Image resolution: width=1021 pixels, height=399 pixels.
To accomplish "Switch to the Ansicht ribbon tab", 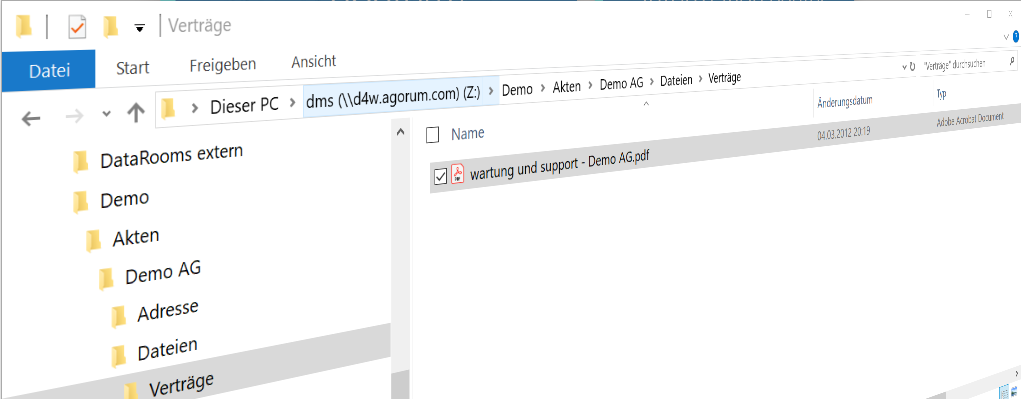I will (x=313, y=62).
